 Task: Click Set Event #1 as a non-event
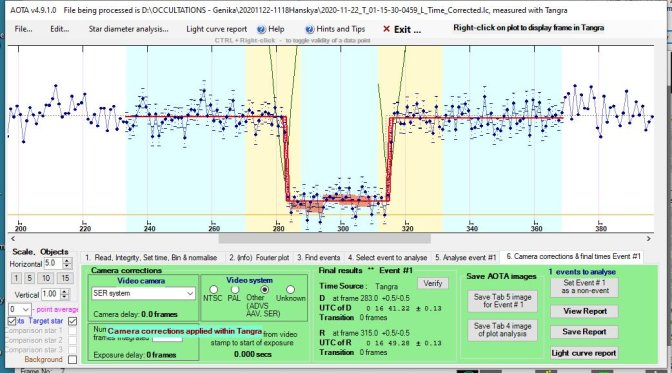pyautogui.click(x=585, y=287)
